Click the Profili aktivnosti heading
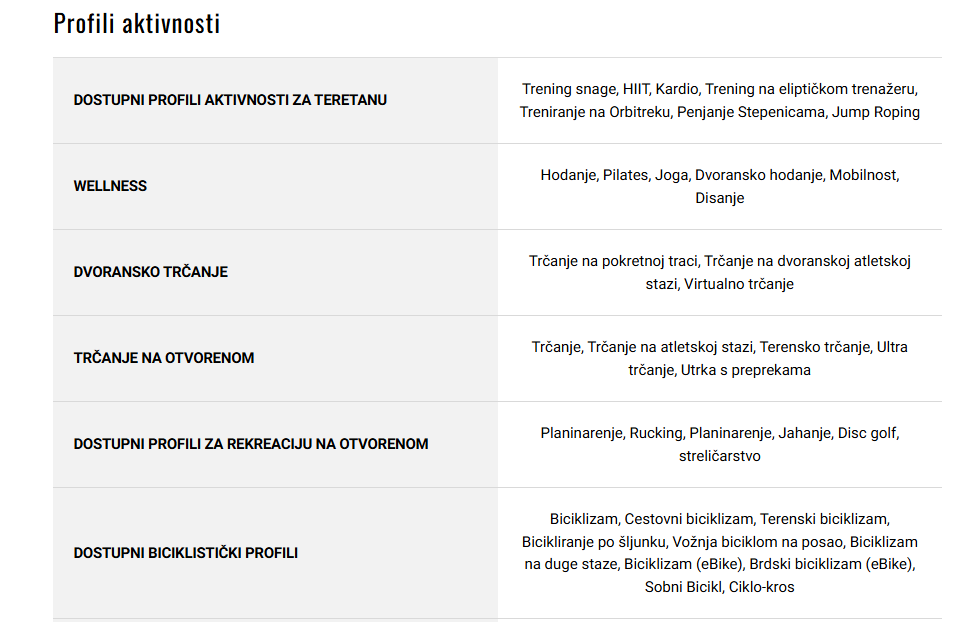This screenshot has width=972, height=622. (x=137, y=24)
